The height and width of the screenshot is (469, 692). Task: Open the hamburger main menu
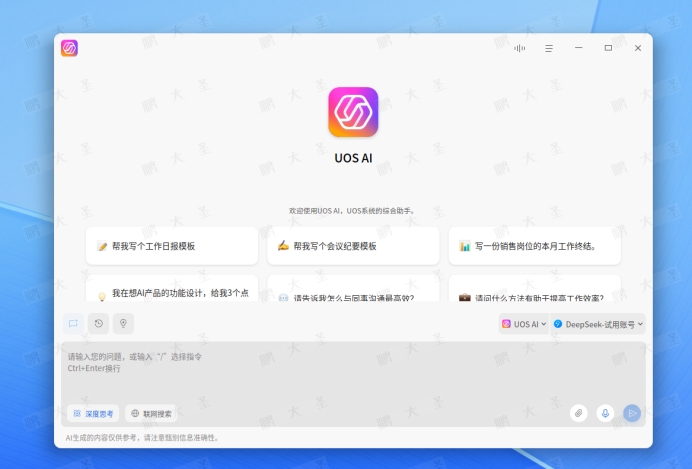tap(549, 49)
